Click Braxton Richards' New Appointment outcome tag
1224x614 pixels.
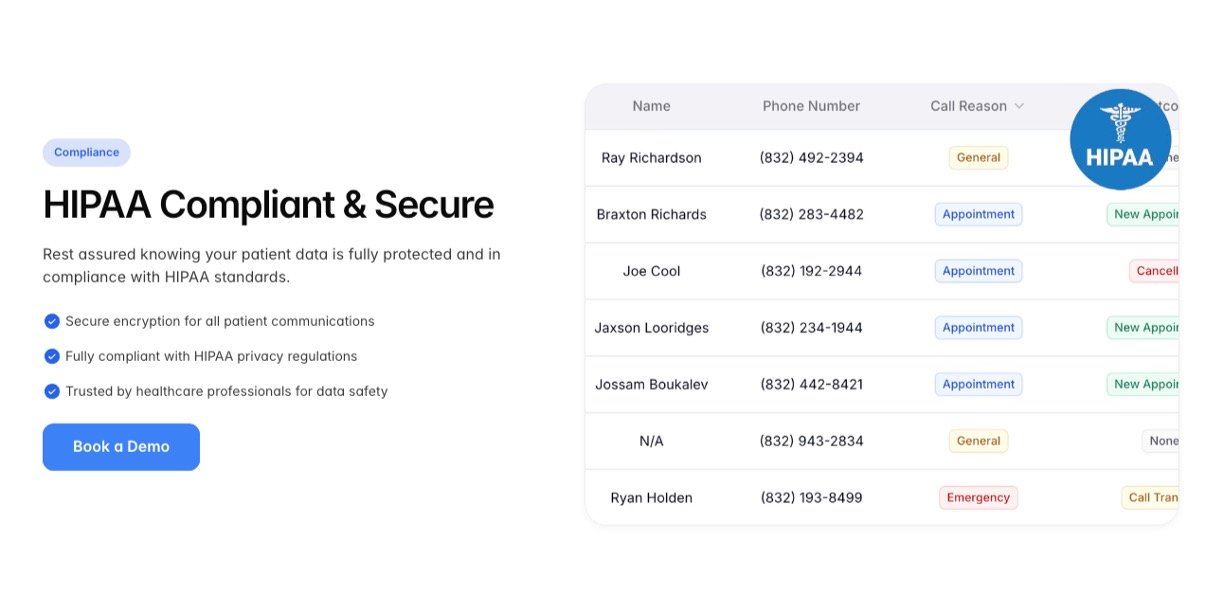point(1145,214)
